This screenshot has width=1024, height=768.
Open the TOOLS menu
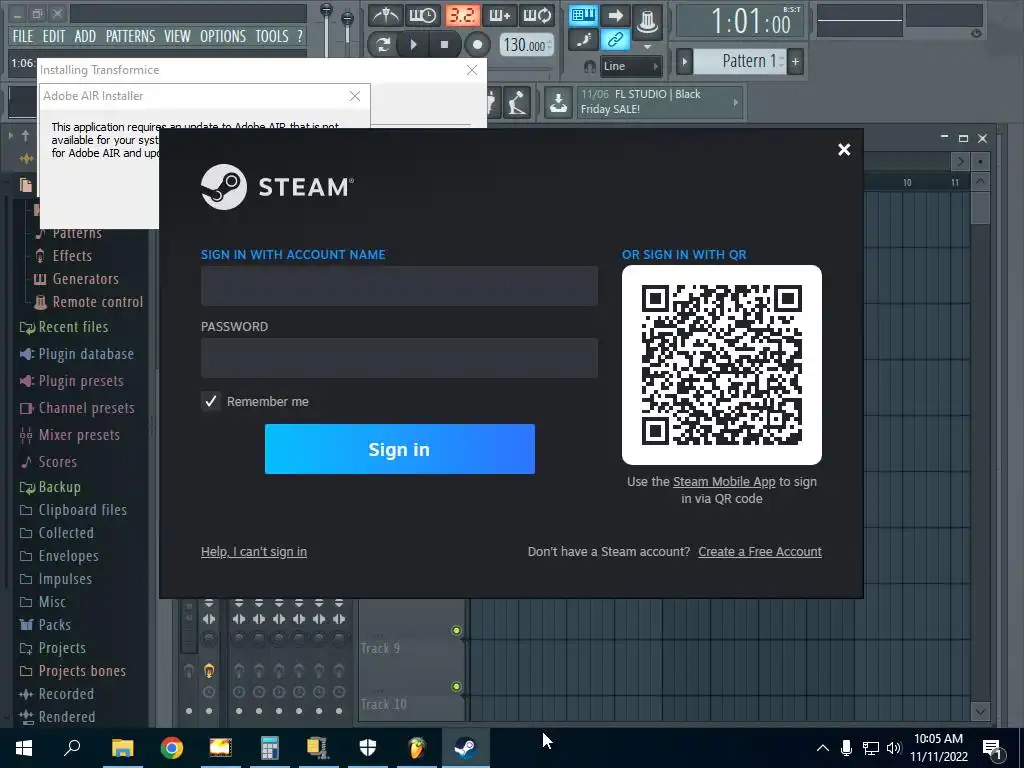coord(272,36)
